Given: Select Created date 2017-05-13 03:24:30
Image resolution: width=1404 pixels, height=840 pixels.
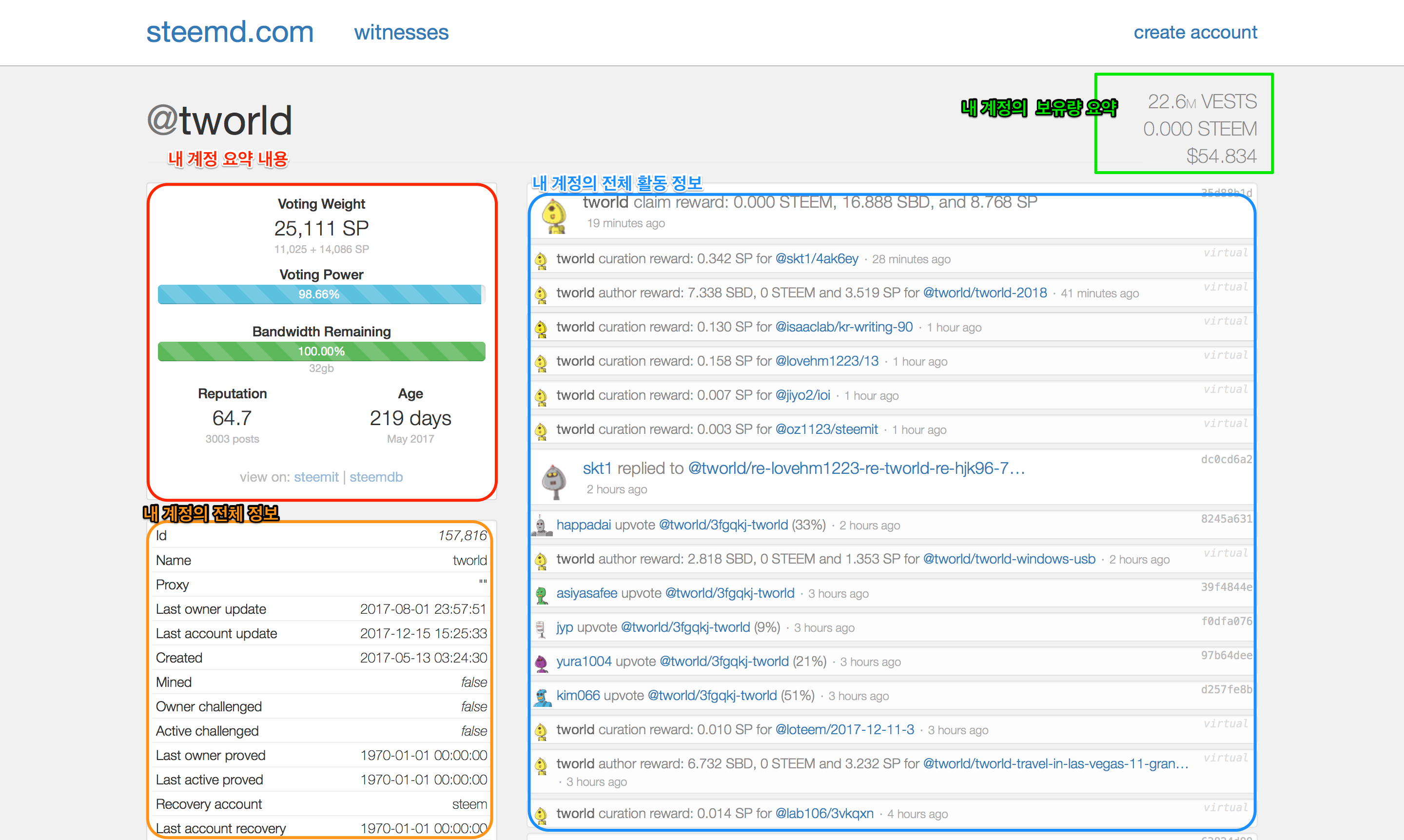Looking at the screenshot, I should [423, 658].
